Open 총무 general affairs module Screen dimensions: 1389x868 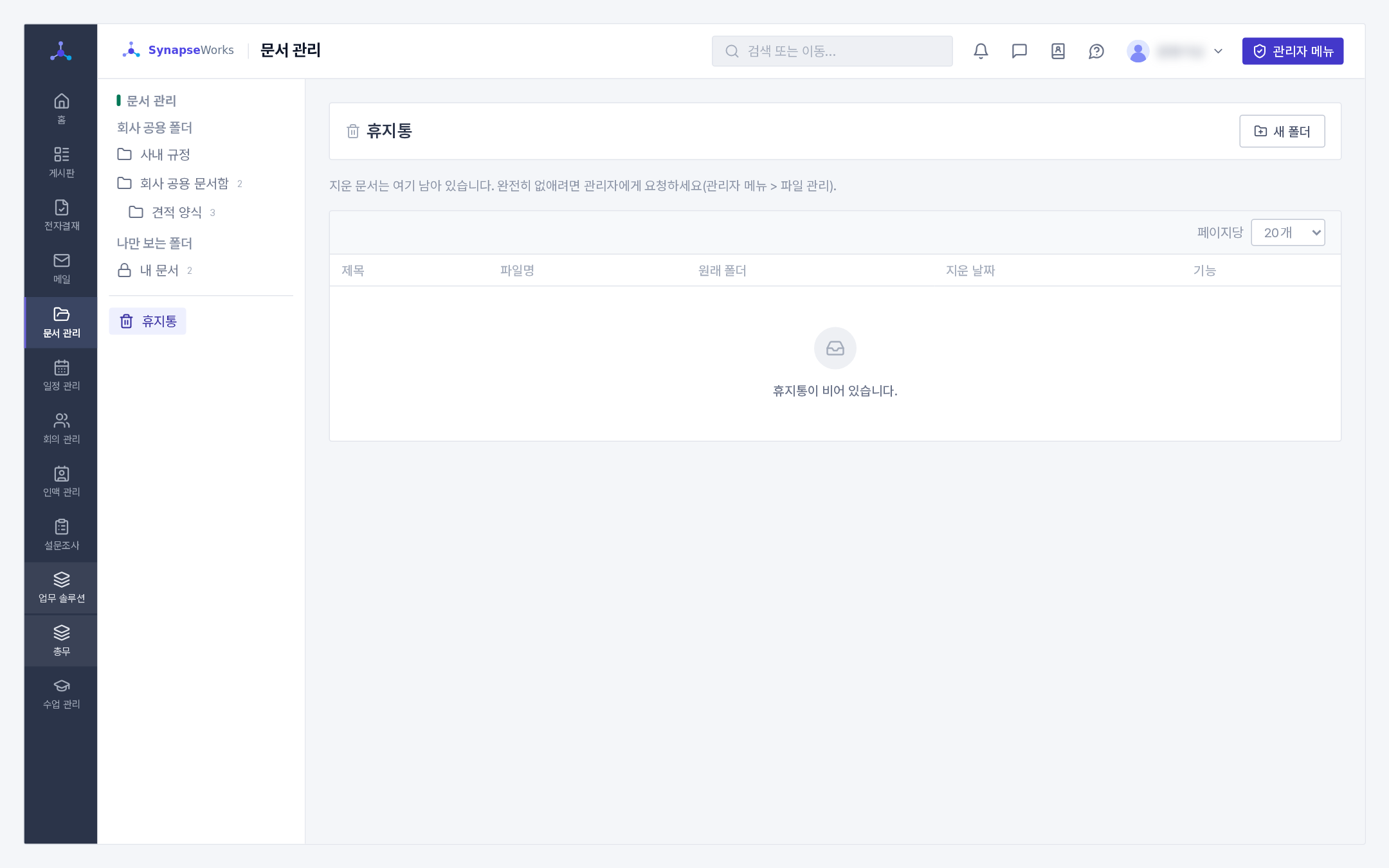(61, 641)
